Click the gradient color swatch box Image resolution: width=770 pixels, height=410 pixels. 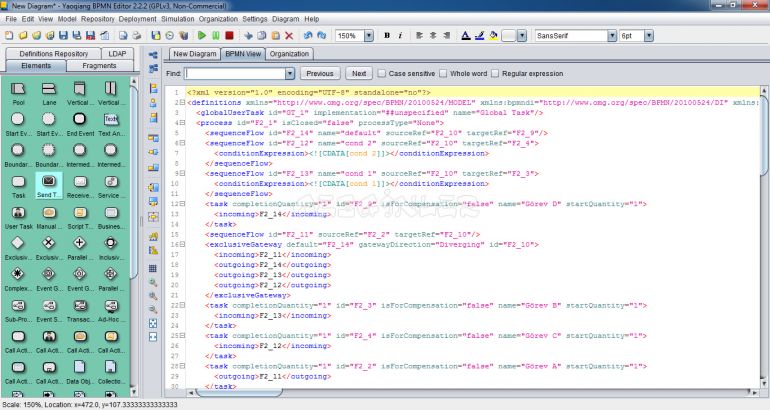(509, 35)
